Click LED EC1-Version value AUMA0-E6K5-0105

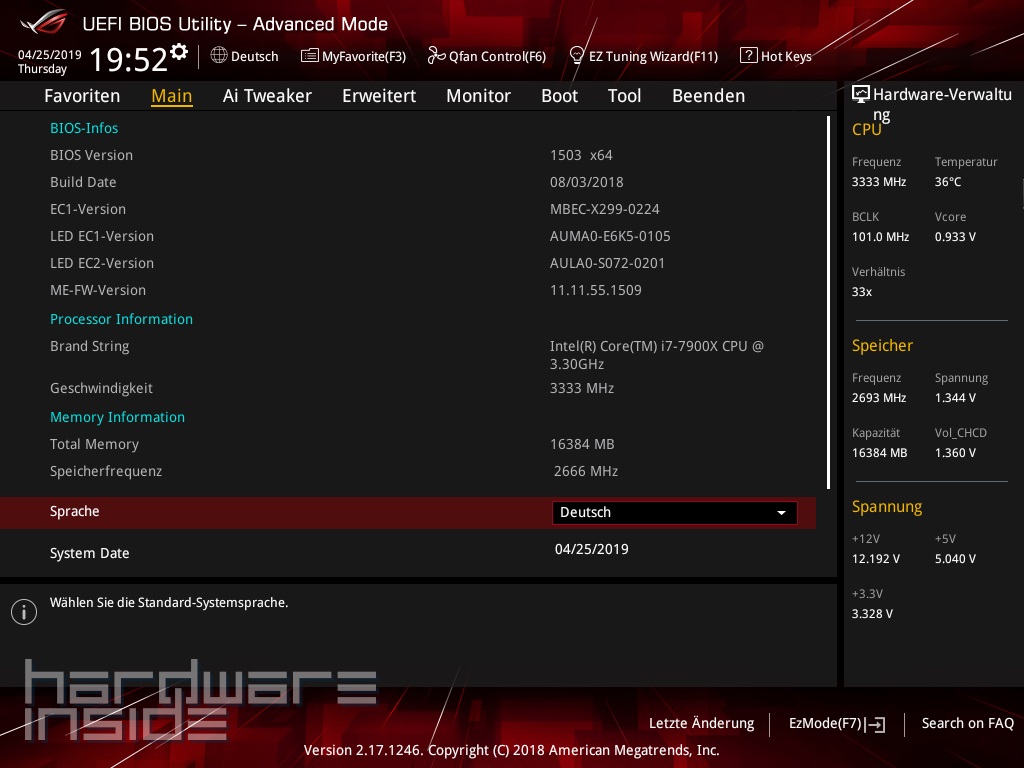[610, 236]
